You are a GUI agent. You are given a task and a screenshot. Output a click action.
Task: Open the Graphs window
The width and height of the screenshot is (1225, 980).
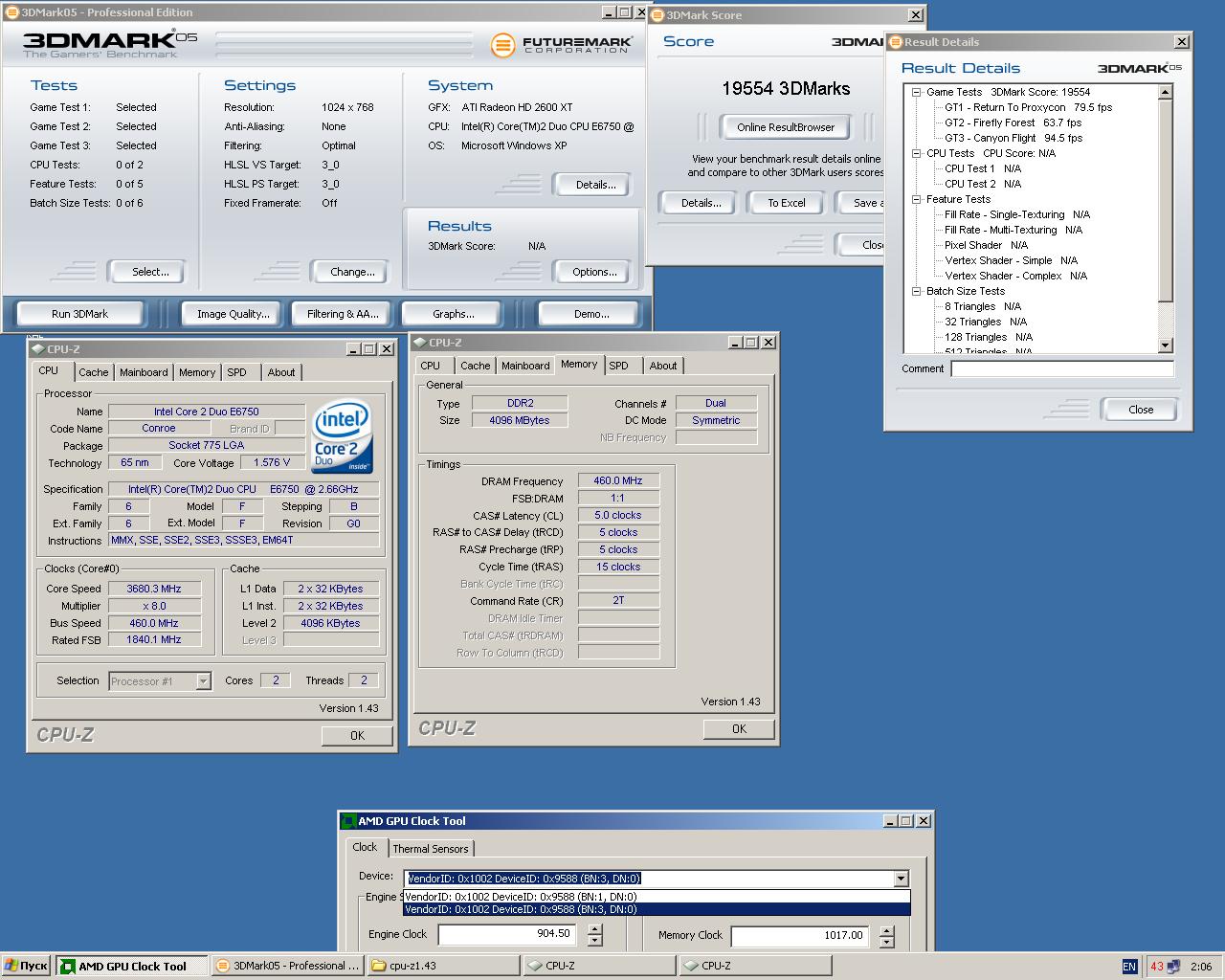tap(453, 314)
